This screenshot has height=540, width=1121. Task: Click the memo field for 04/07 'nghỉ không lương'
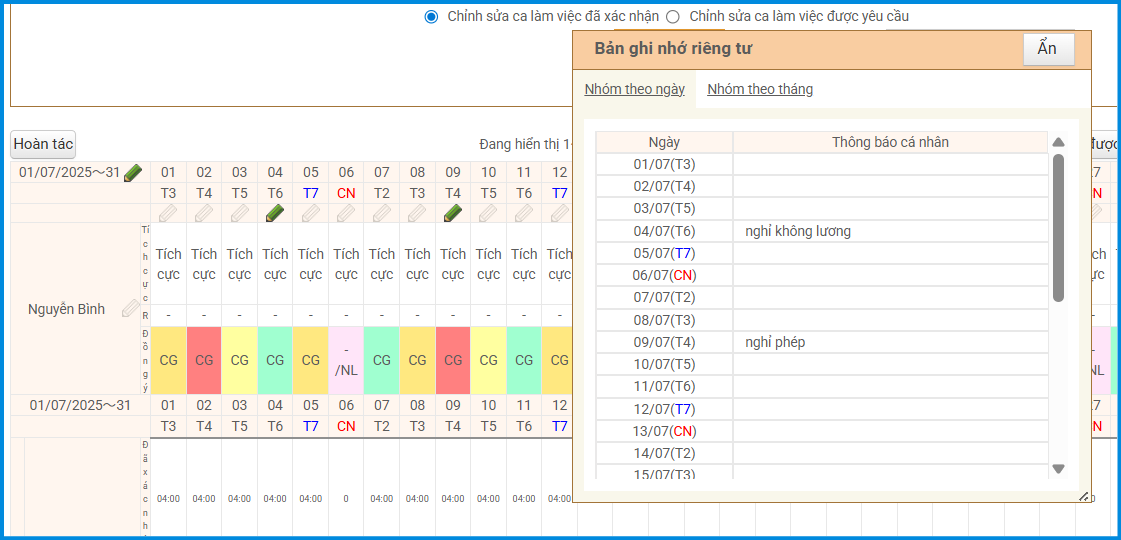click(x=889, y=231)
